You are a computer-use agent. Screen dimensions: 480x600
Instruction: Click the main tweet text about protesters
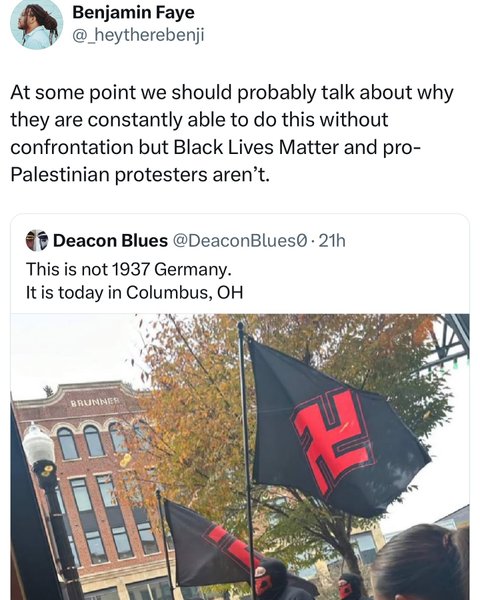click(232, 133)
